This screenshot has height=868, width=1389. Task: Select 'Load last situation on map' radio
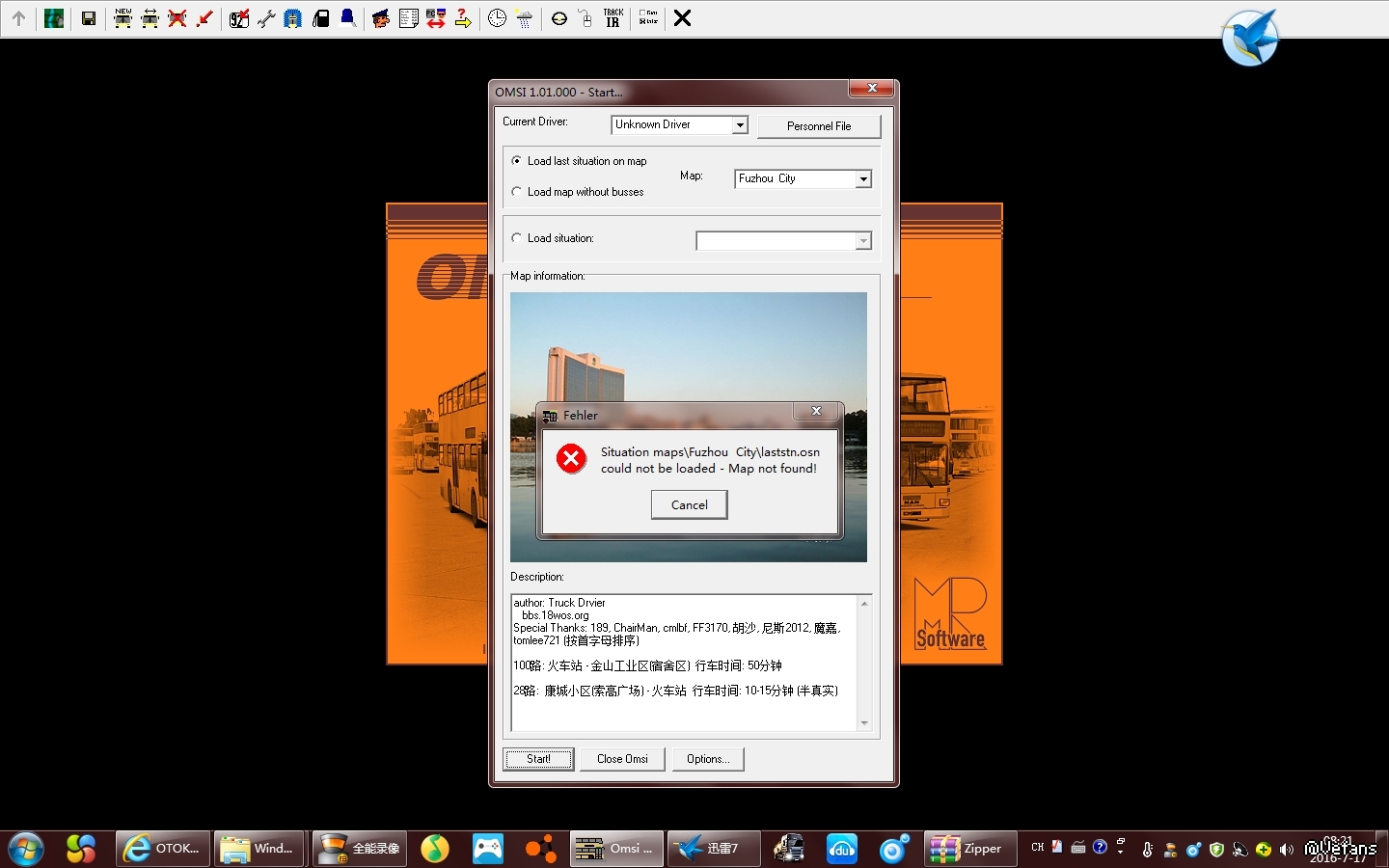[x=517, y=161]
